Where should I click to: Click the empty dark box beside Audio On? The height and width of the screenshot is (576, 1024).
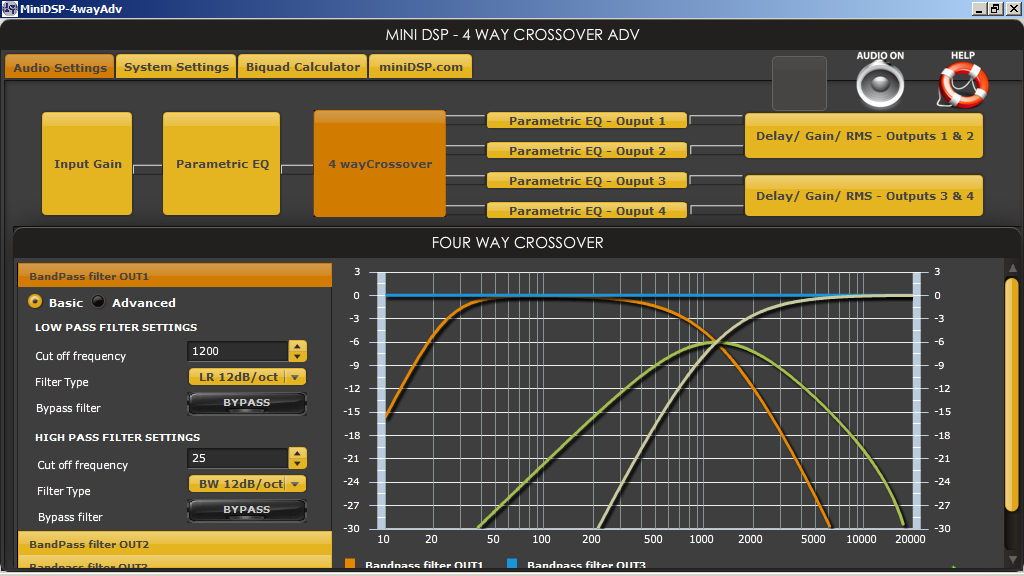point(799,84)
